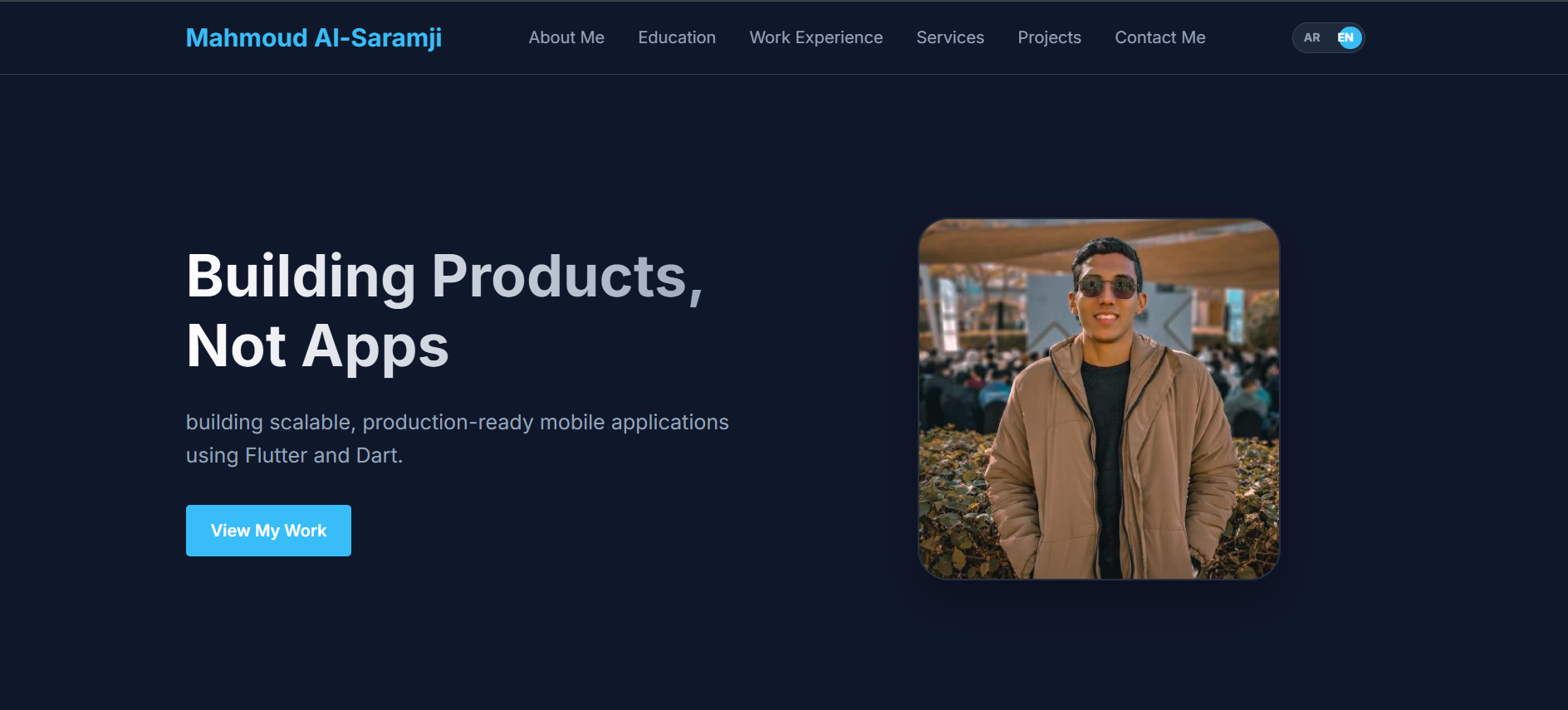
Task: Click the 'Building Products,' headline line
Action: [x=445, y=277]
